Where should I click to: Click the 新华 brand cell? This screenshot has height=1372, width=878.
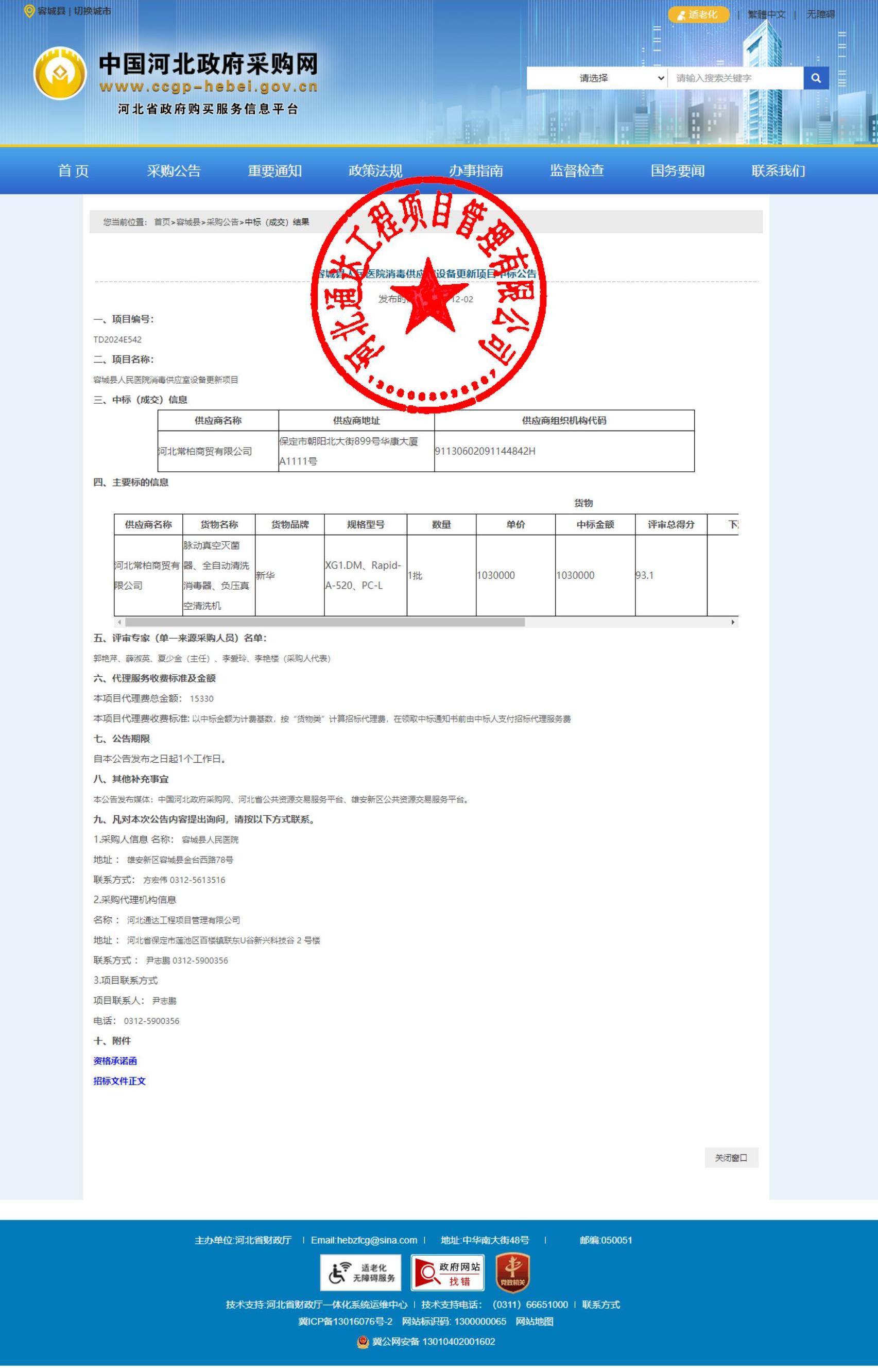pyautogui.click(x=289, y=575)
